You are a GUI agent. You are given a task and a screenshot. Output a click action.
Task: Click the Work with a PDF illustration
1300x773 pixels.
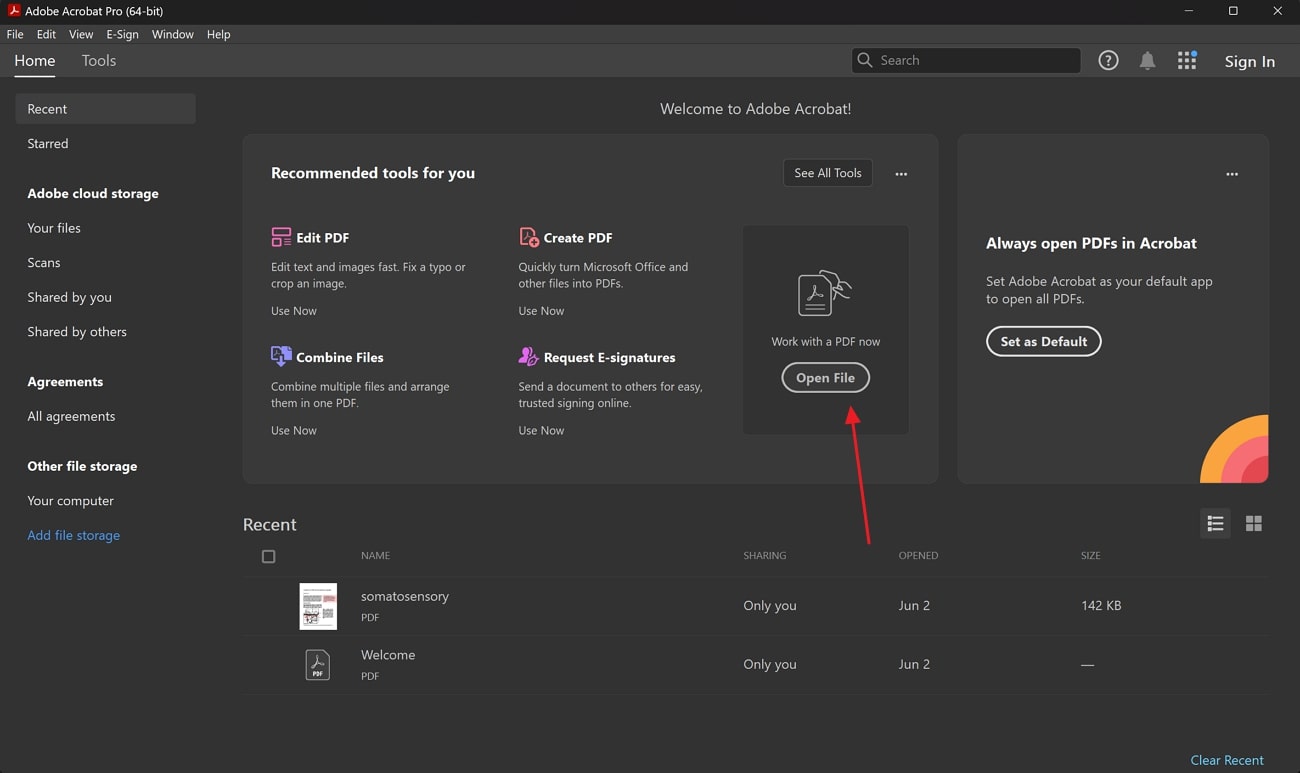(825, 294)
